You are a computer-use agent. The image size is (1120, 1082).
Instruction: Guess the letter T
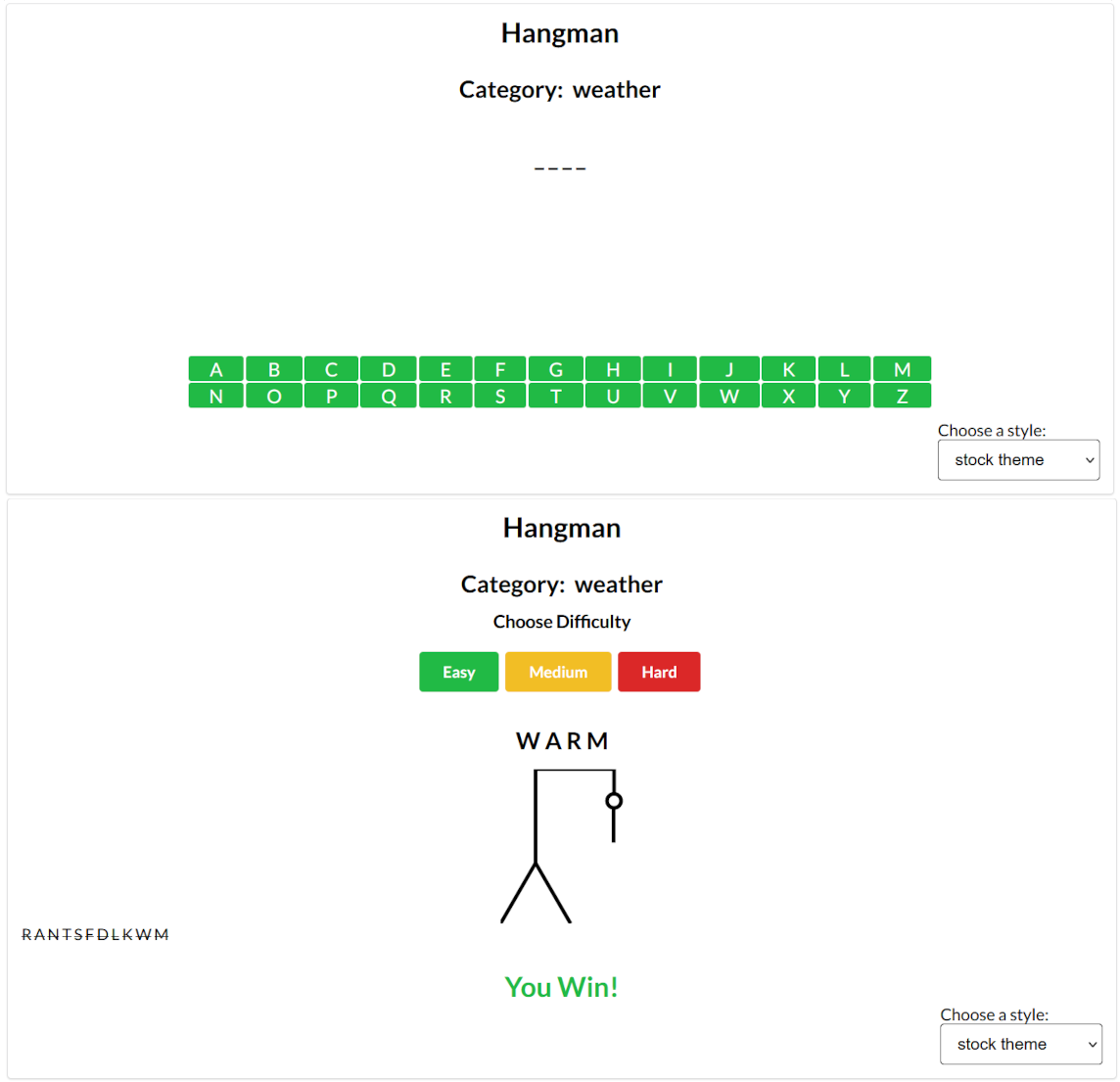(556, 397)
